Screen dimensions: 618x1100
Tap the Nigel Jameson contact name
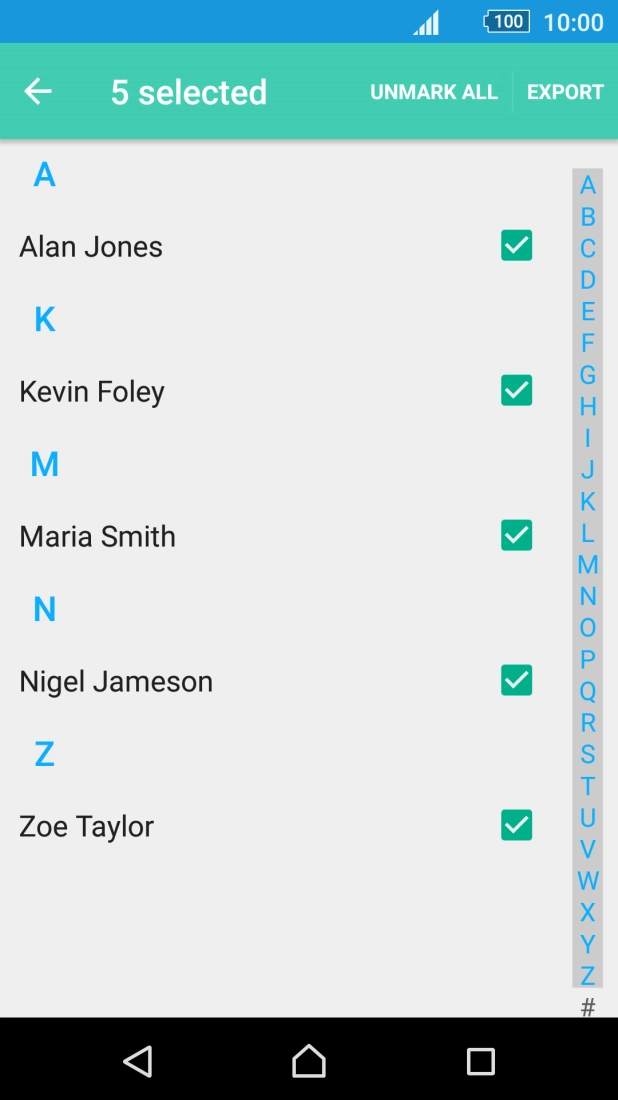(x=116, y=682)
